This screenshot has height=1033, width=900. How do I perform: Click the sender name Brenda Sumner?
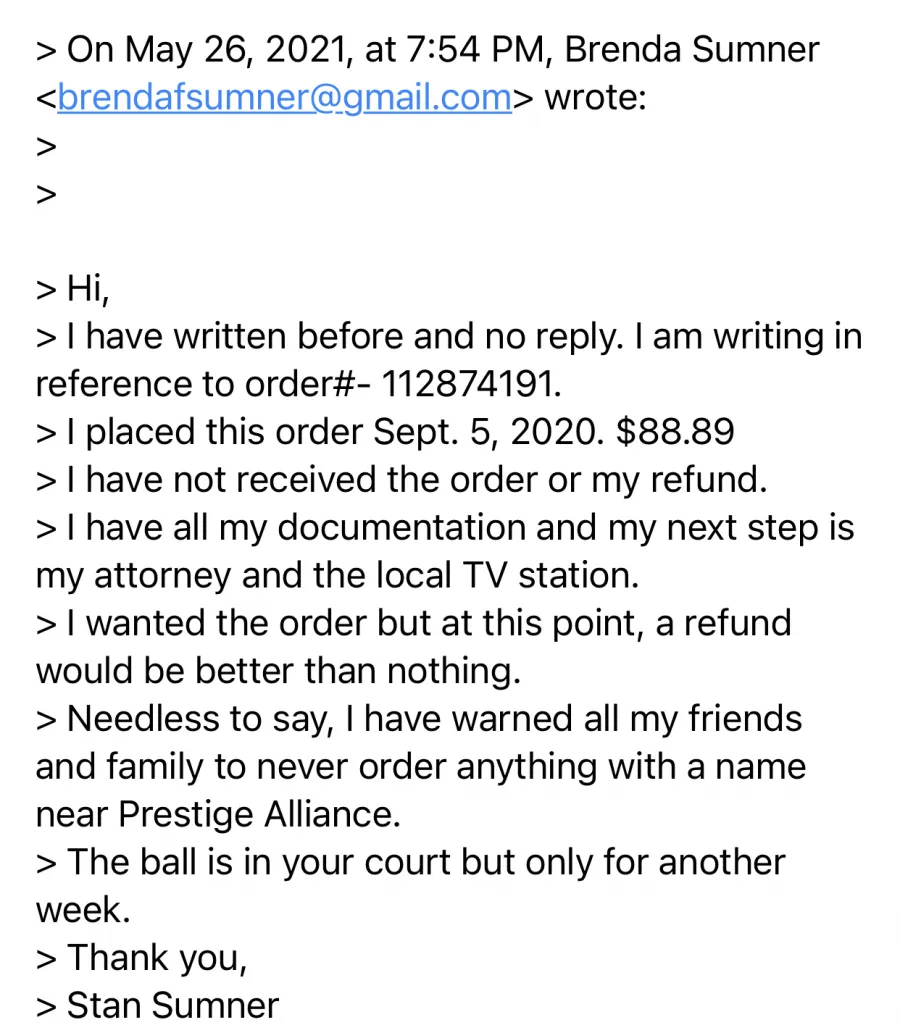(x=692, y=50)
